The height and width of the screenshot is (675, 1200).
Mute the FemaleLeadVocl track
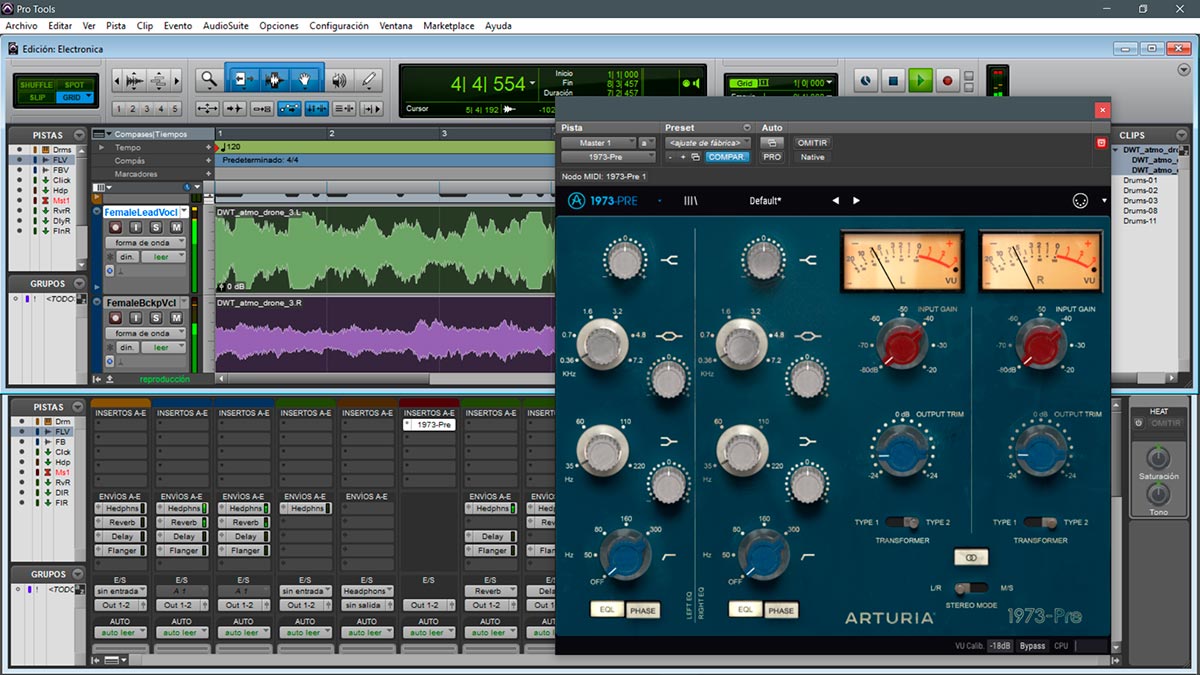tap(176, 228)
